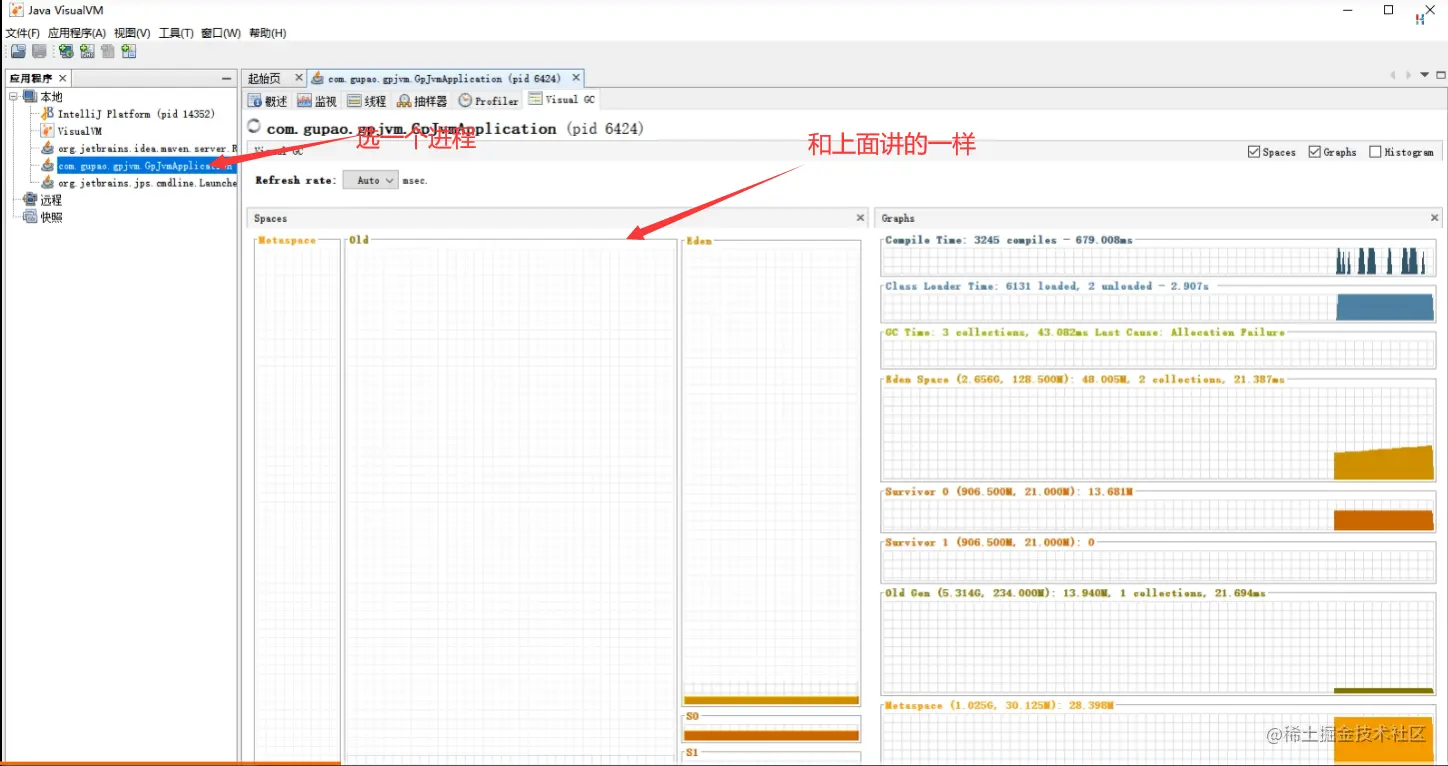Click the Survivor 1 graph label

point(990,542)
